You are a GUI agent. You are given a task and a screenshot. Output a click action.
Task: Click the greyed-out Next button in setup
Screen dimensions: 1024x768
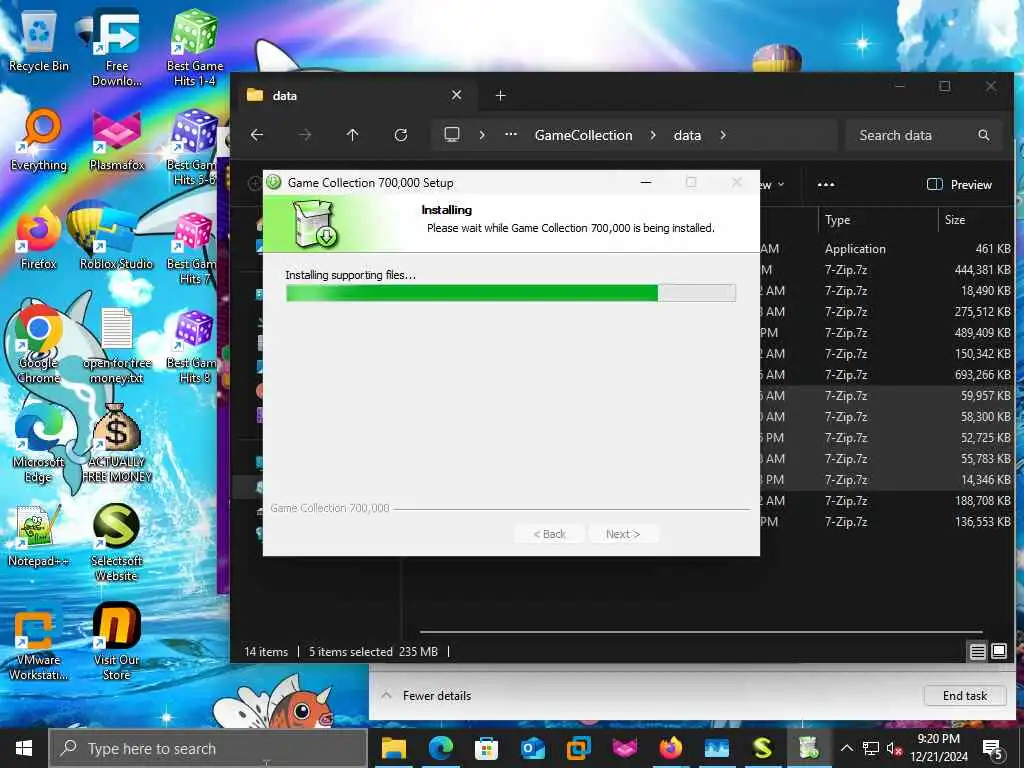tap(623, 534)
